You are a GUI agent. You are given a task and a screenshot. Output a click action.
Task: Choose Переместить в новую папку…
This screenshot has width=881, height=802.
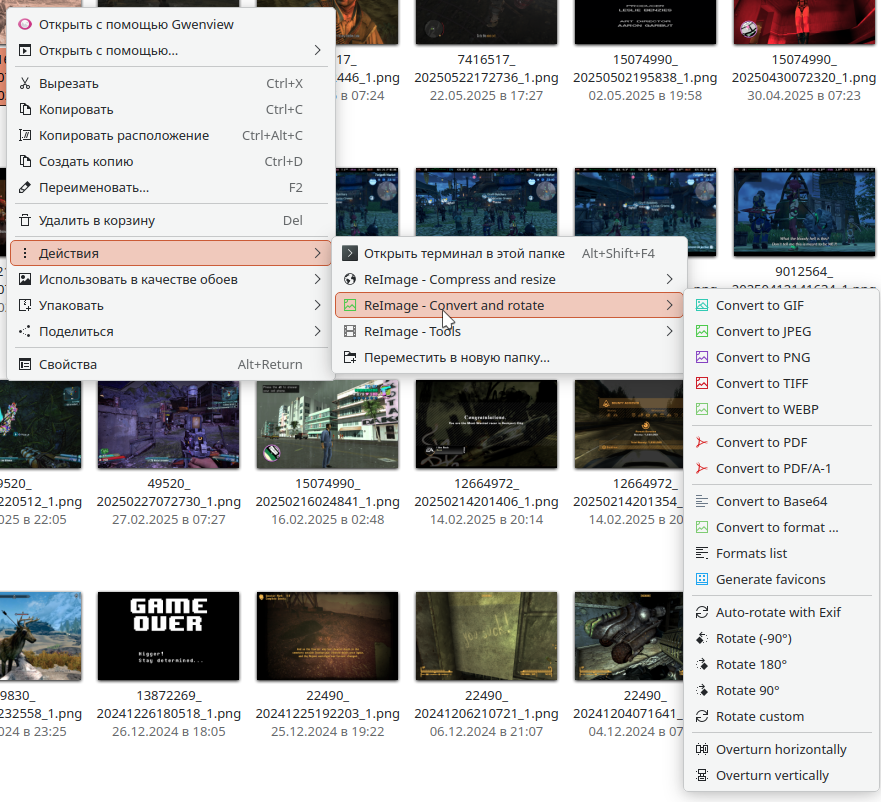click(509, 357)
